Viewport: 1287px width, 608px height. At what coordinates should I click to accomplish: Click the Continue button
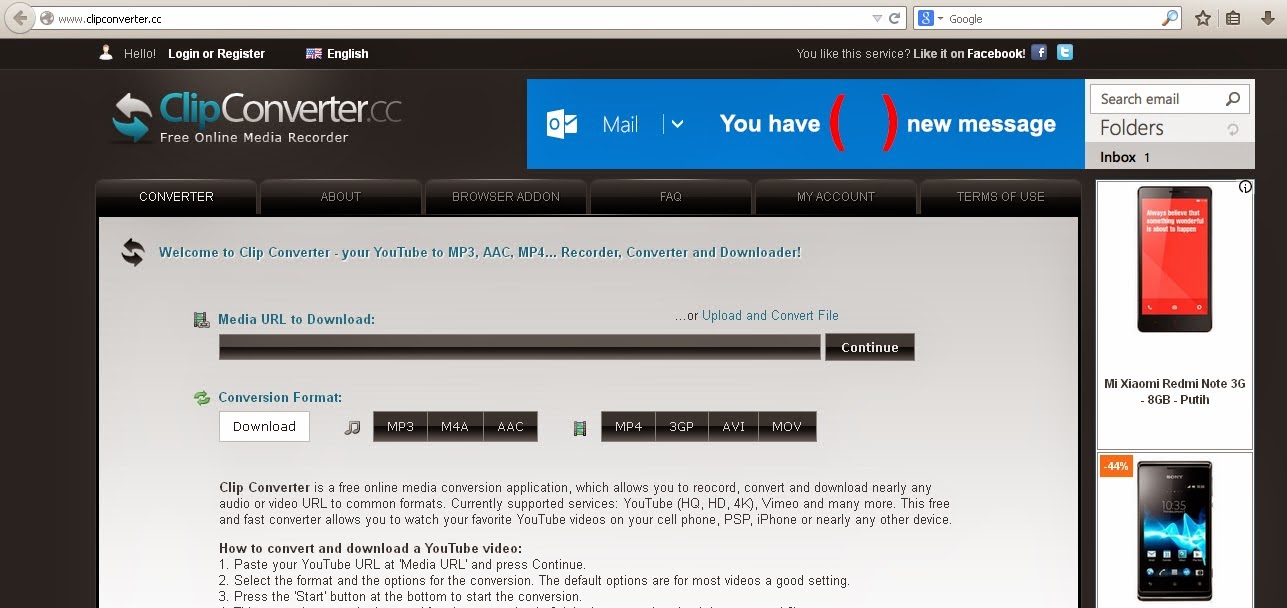coord(870,347)
